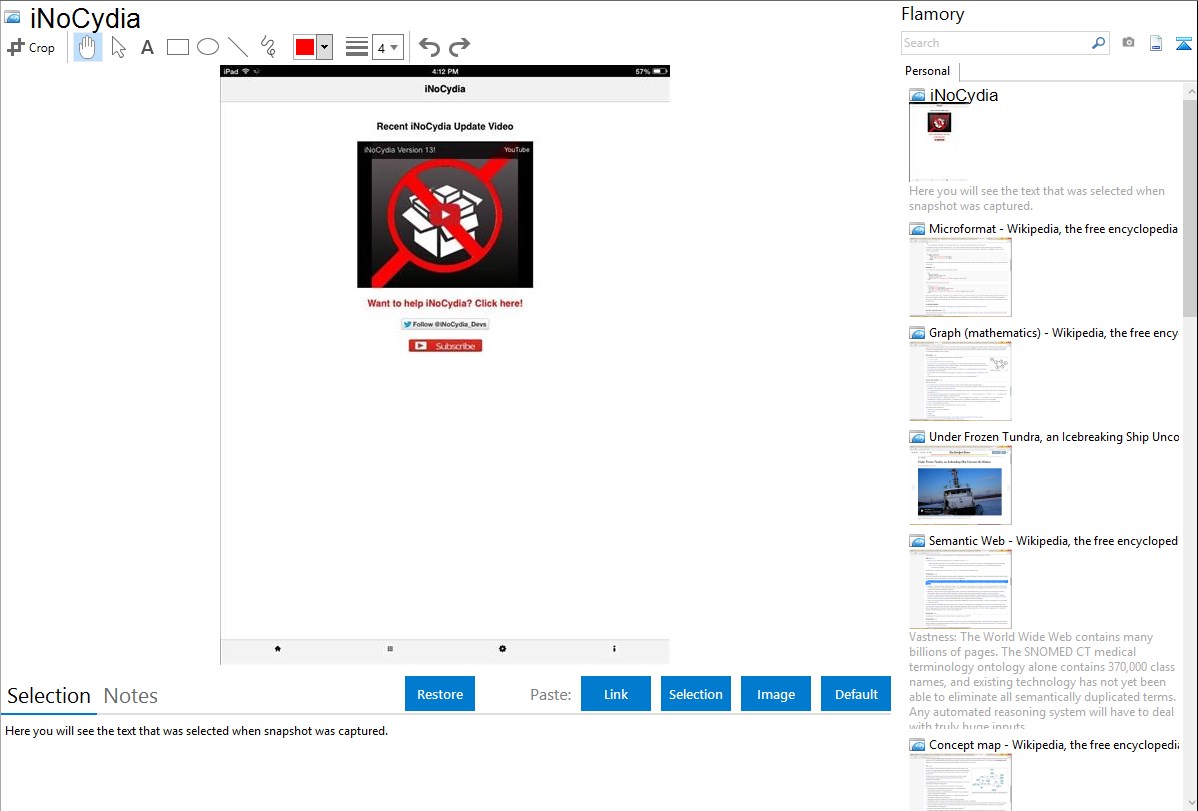
Task: Activate the hand pan tool
Action: point(87,47)
